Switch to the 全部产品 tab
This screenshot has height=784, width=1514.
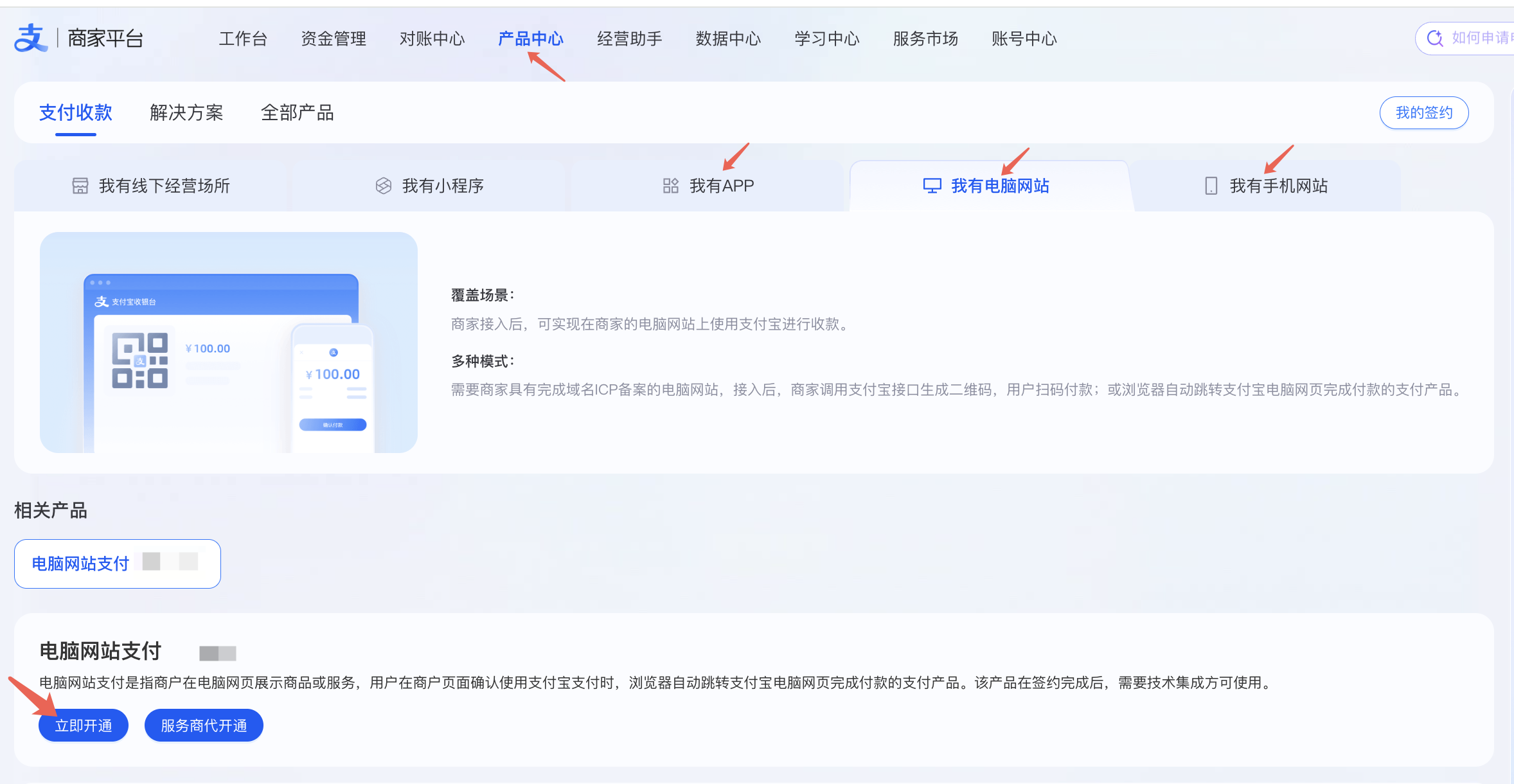[x=297, y=112]
